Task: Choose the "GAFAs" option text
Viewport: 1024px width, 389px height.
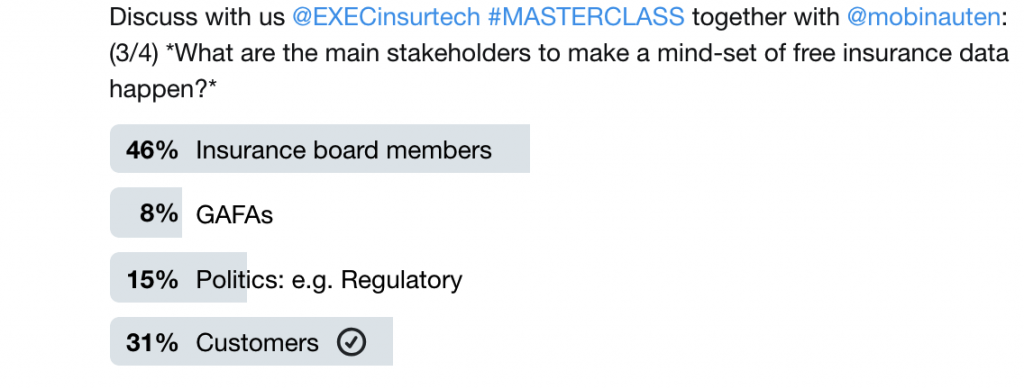Action: pos(234,214)
